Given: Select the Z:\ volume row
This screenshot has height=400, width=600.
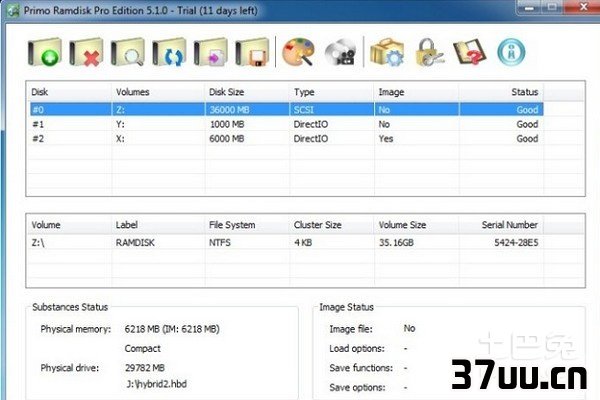Looking at the screenshot, I should (x=286, y=243).
